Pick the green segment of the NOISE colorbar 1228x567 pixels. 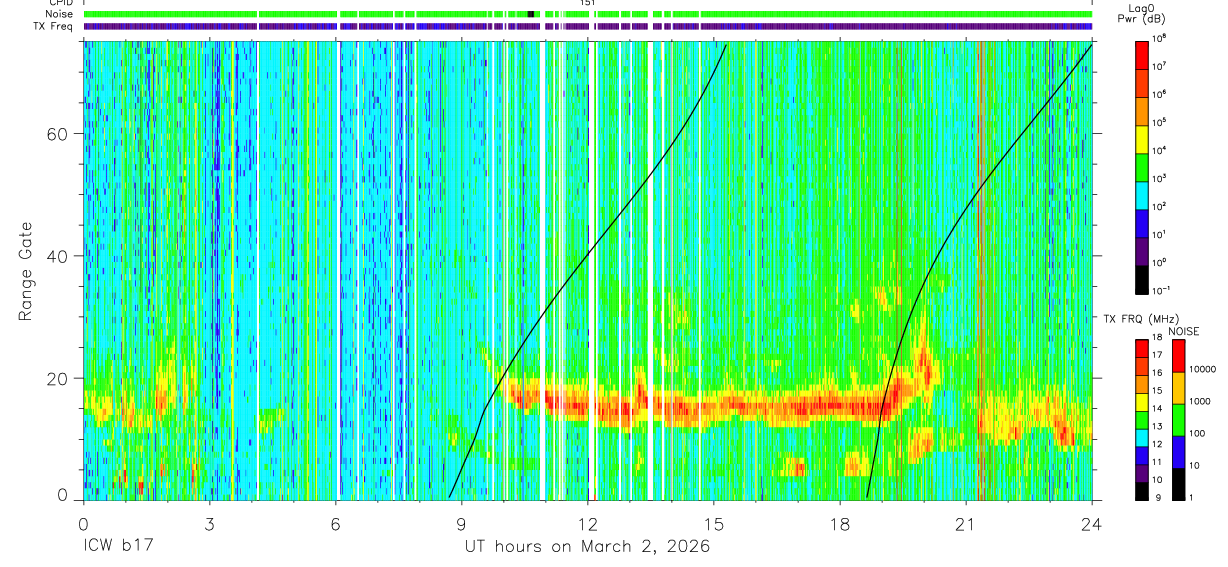point(1177,418)
